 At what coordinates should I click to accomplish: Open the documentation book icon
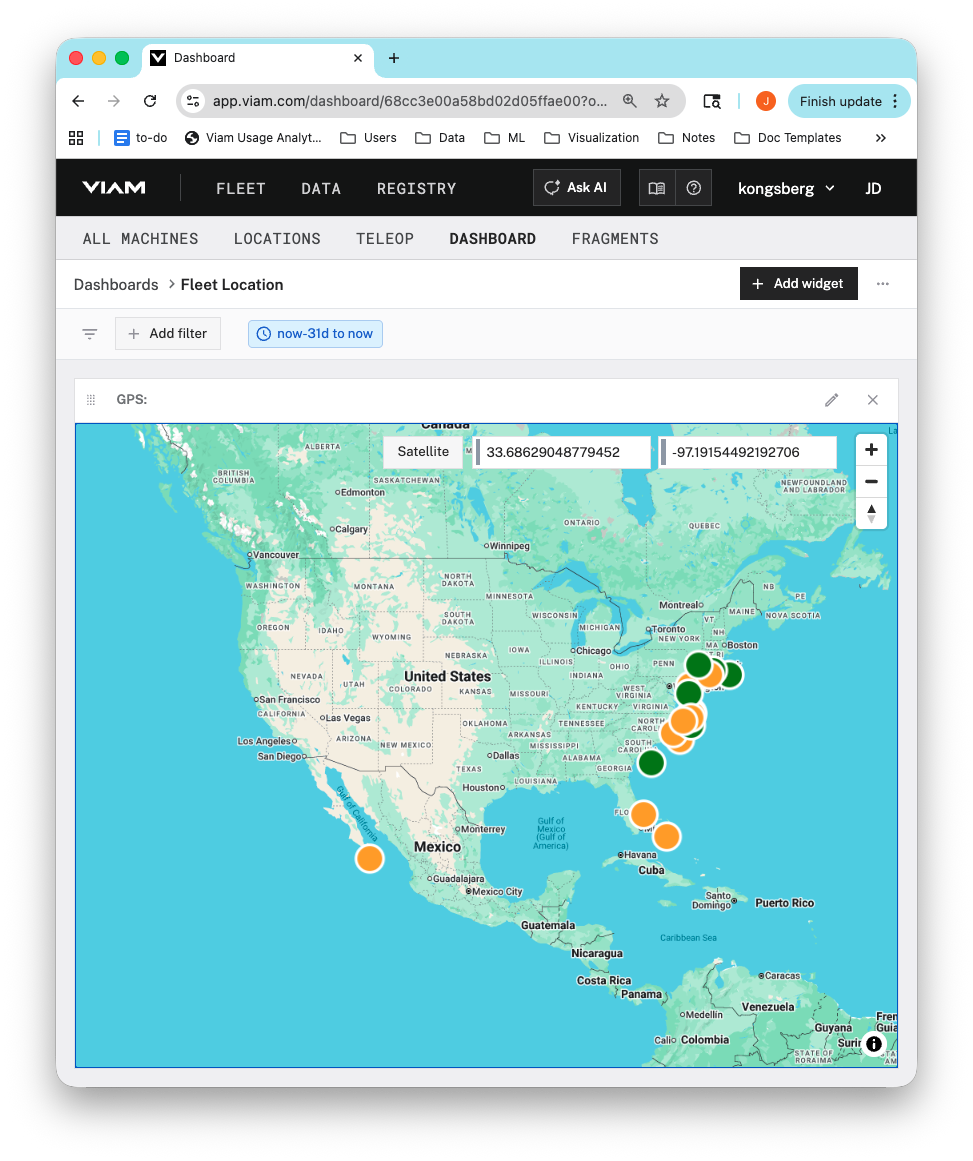(x=657, y=187)
